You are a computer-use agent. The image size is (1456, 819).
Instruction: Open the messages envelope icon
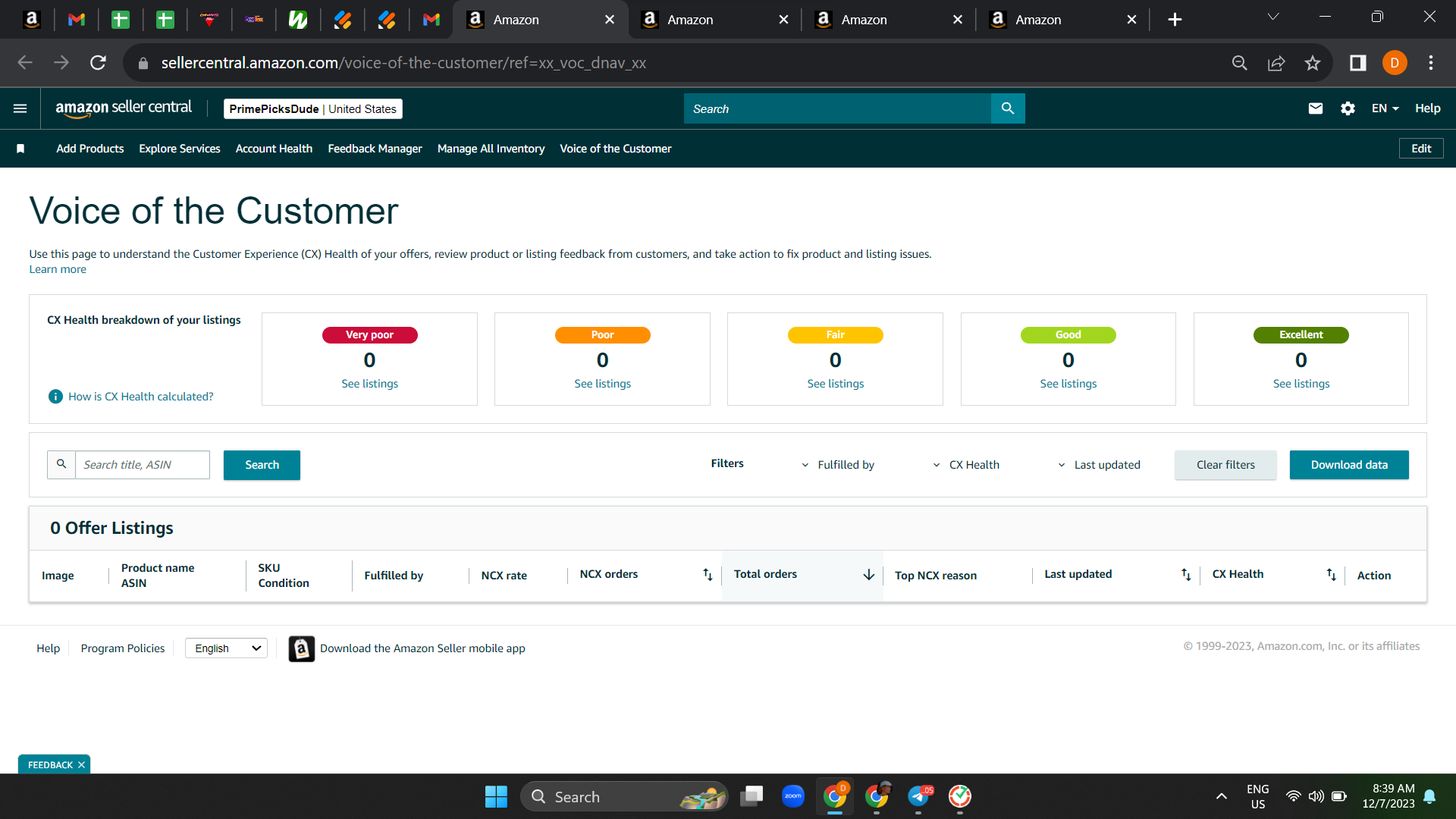(x=1316, y=108)
